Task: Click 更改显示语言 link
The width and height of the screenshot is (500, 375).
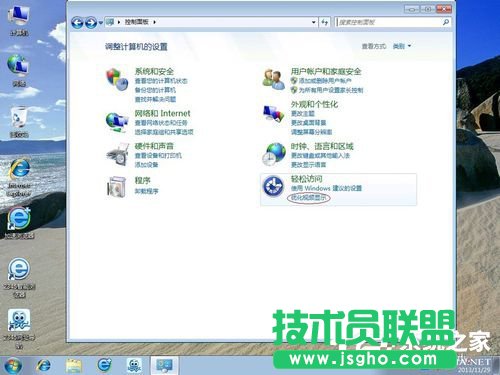Action: coord(309,164)
